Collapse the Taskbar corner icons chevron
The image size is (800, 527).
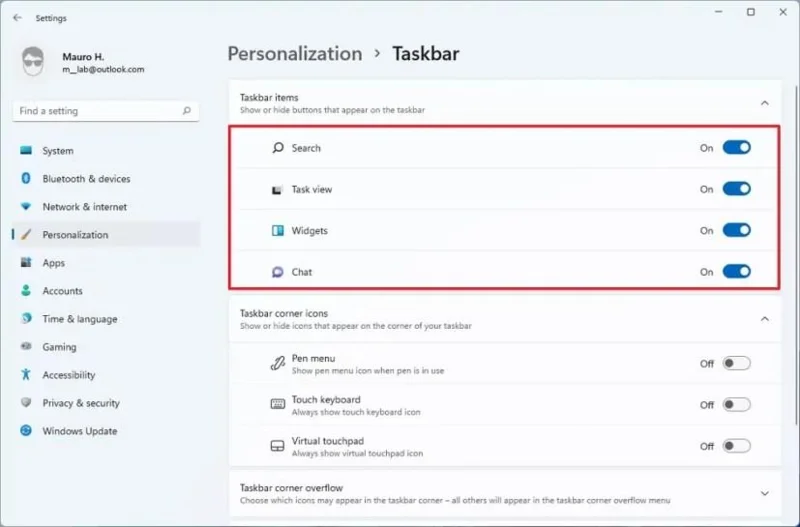tap(765, 319)
